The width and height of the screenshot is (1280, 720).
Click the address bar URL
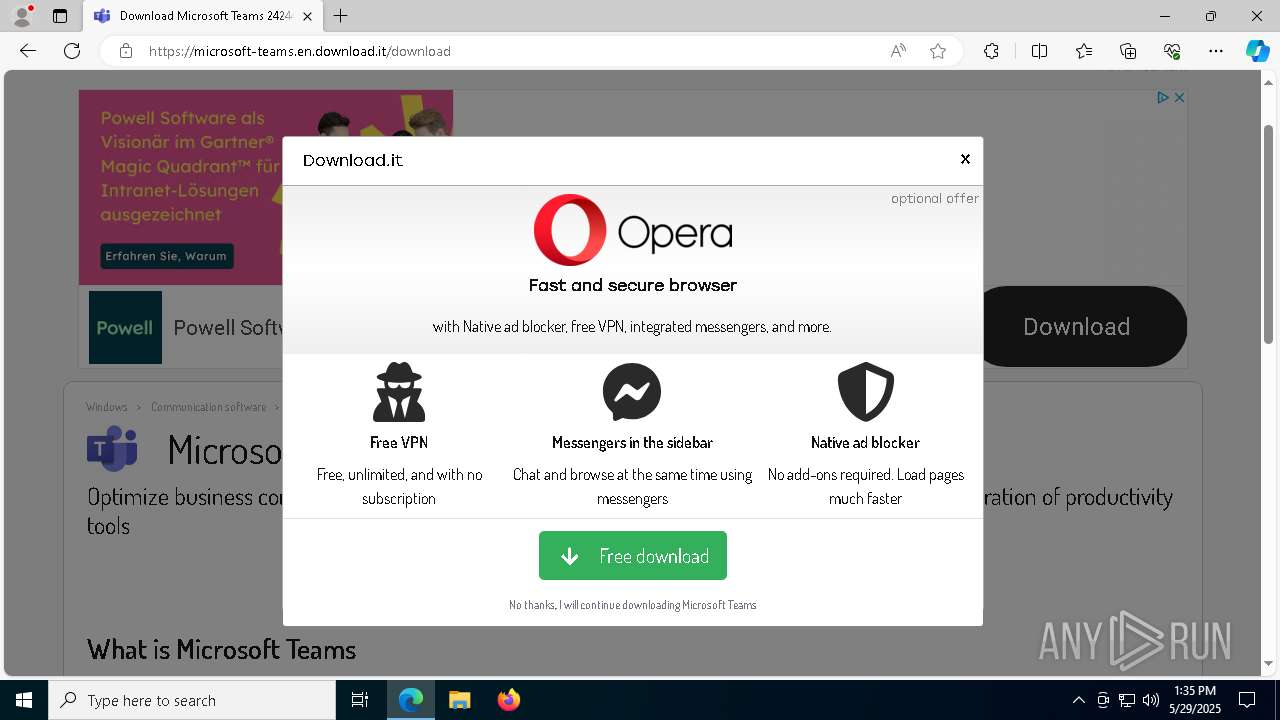(299, 51)
